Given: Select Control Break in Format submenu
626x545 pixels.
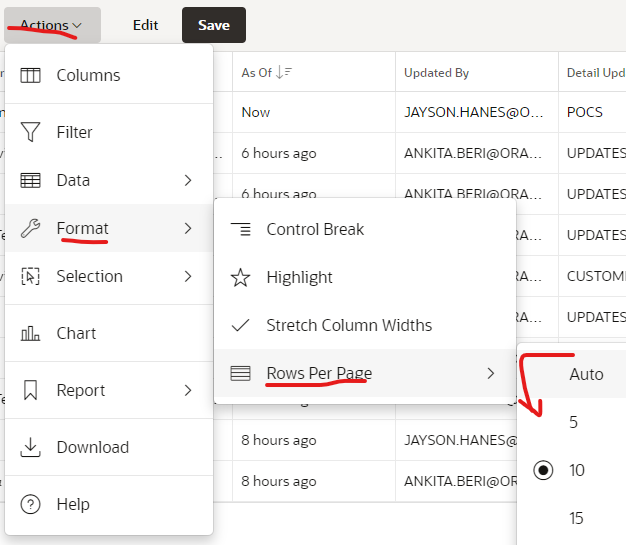Looking at the screenshot, I should (365, 229).
